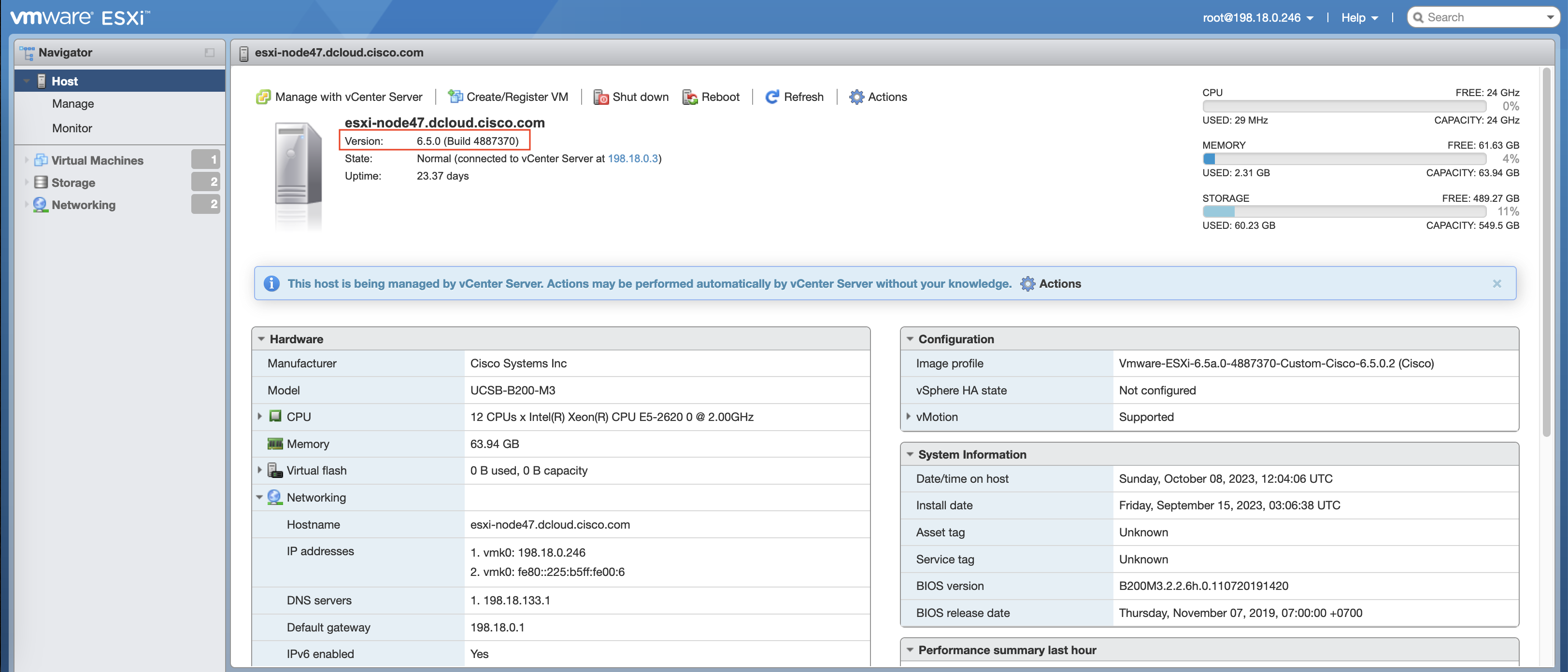Minimize the Navigator panel
The width and height of the screenshot is (1568, 672).
(x=209, y=53)
